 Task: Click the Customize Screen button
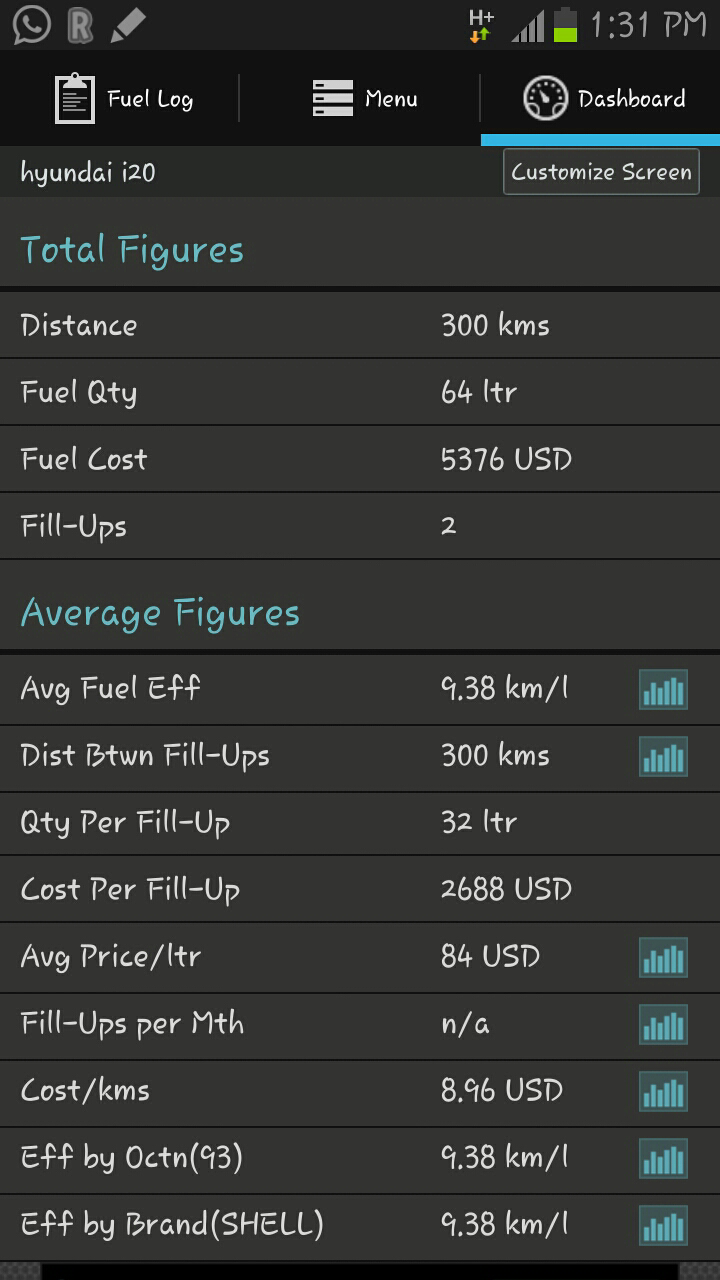coord(600,172)
